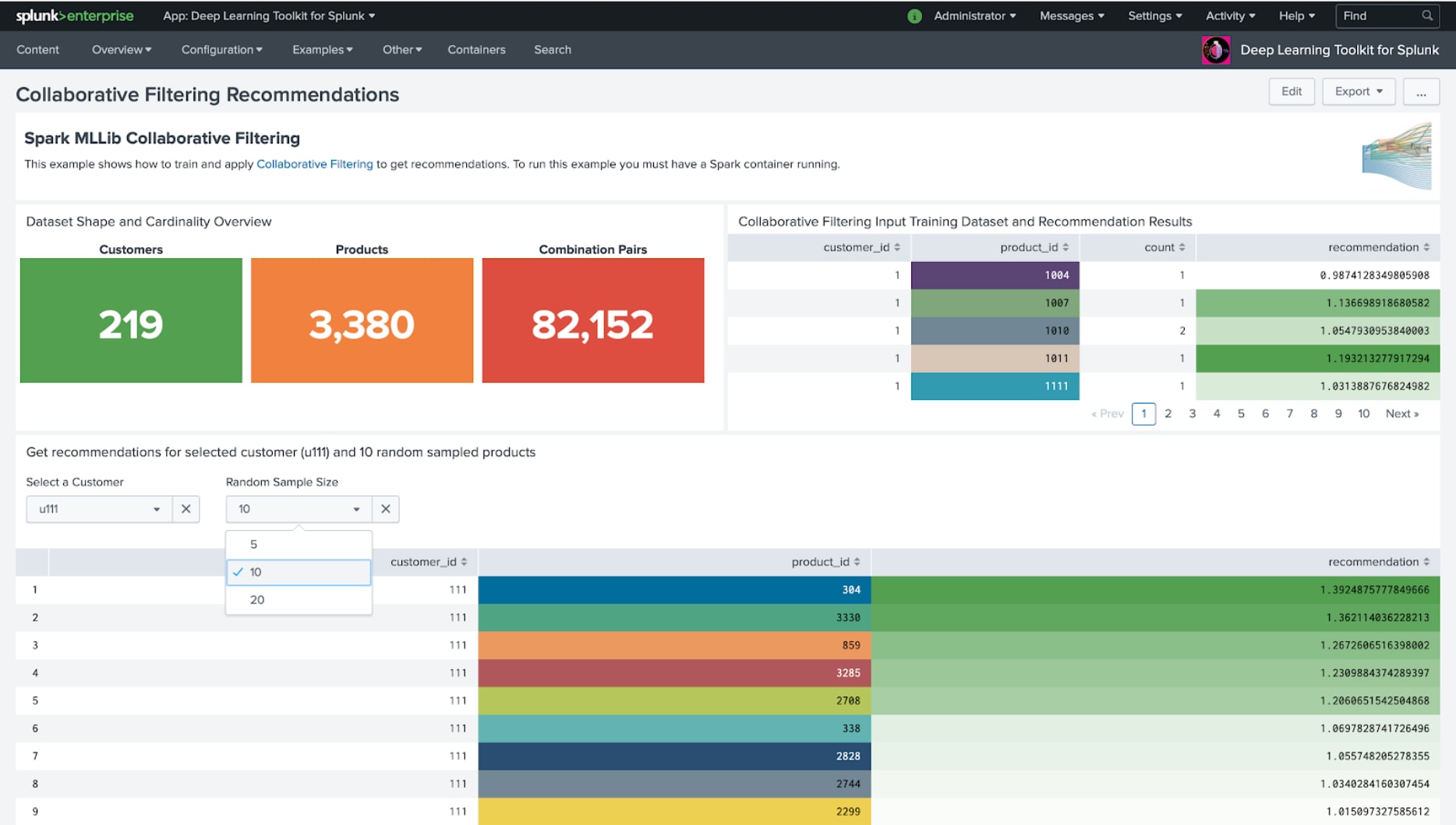Image resolution: width=1456 pixels, height=825 pixels.
Task: Click the more actions ellipsis button
Action: tap(1421, 91)
